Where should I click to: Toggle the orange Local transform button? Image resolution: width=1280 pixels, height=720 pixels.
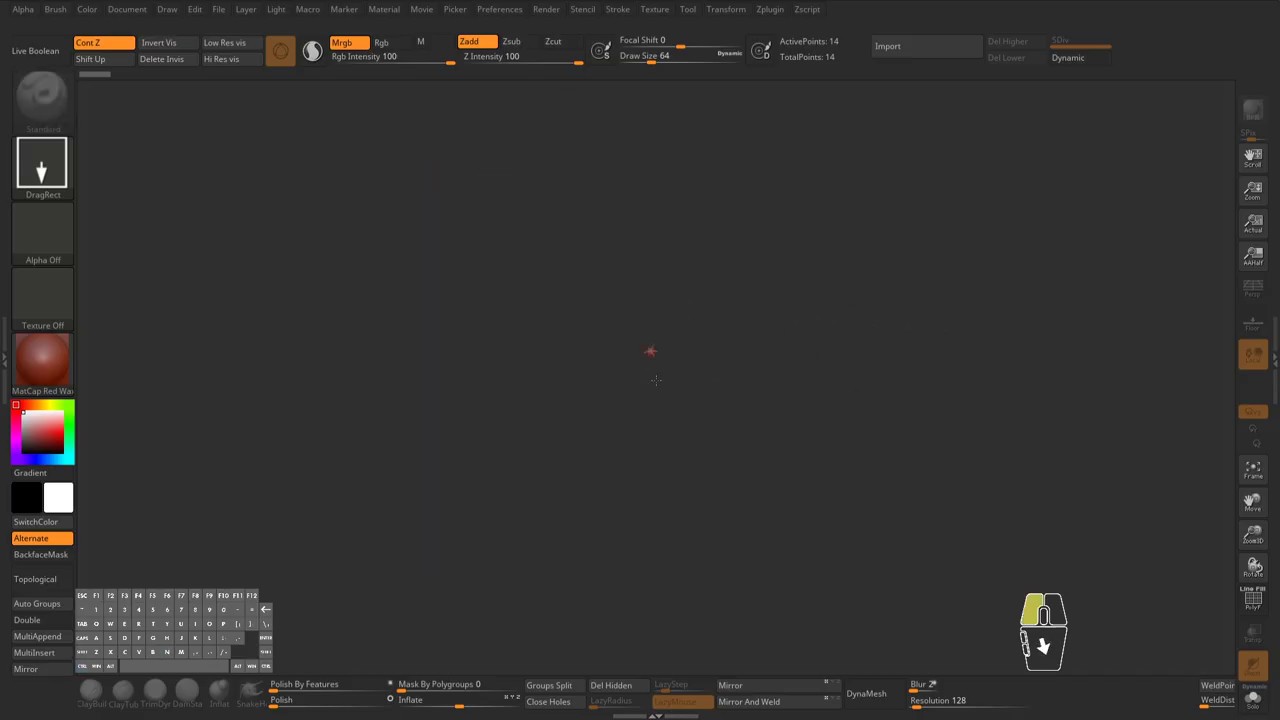[x=1253, y=355]
